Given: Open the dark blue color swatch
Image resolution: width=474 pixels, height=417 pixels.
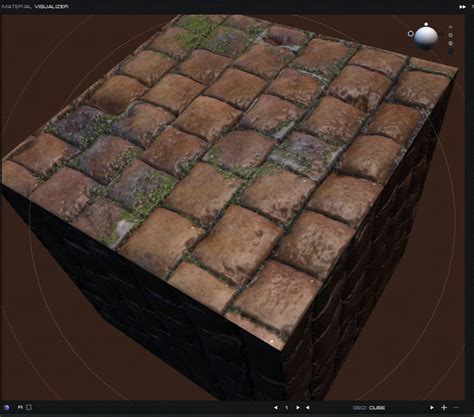Looking at the screenshot, I should (x=450, y=52).
